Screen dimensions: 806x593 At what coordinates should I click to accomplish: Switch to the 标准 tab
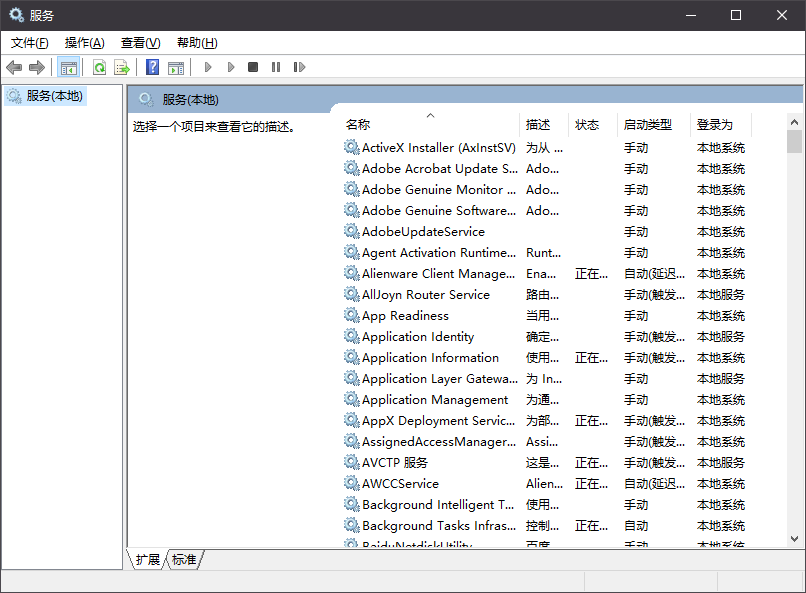click(x=184, y=559)
